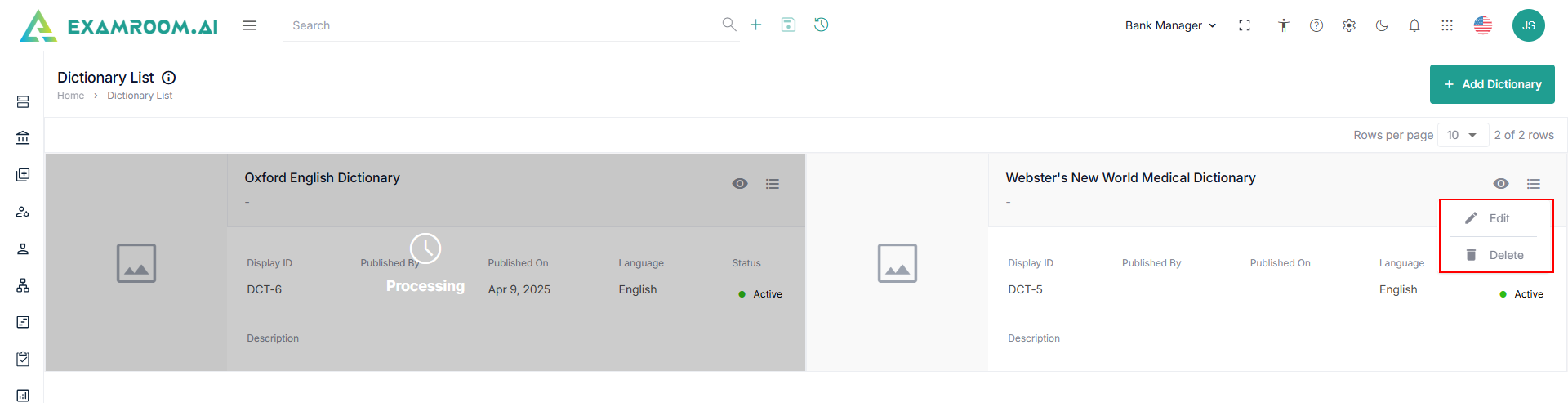Click the Oxford dictionary image placeholder

tap(136, 263)
